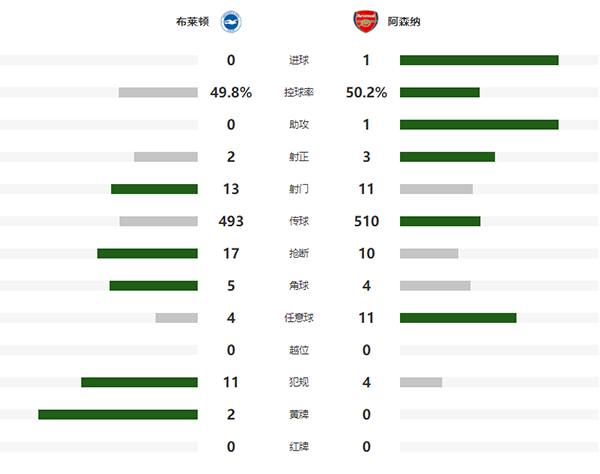
Task: Click Brighton's green 黄牌 bar
Action: pyautogui.click(x=118, y=414)
